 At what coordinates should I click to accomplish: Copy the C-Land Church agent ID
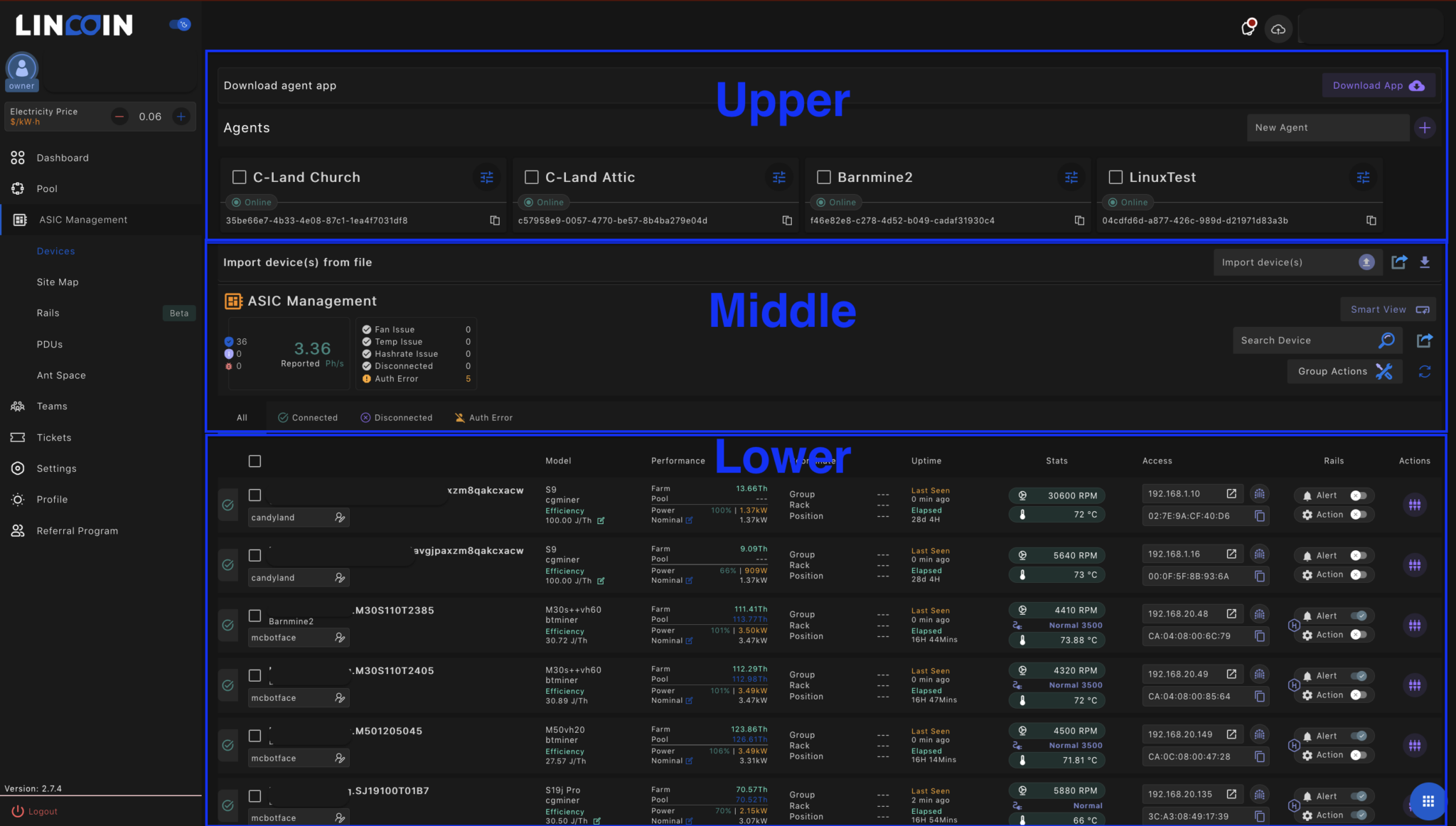[494, 220]
